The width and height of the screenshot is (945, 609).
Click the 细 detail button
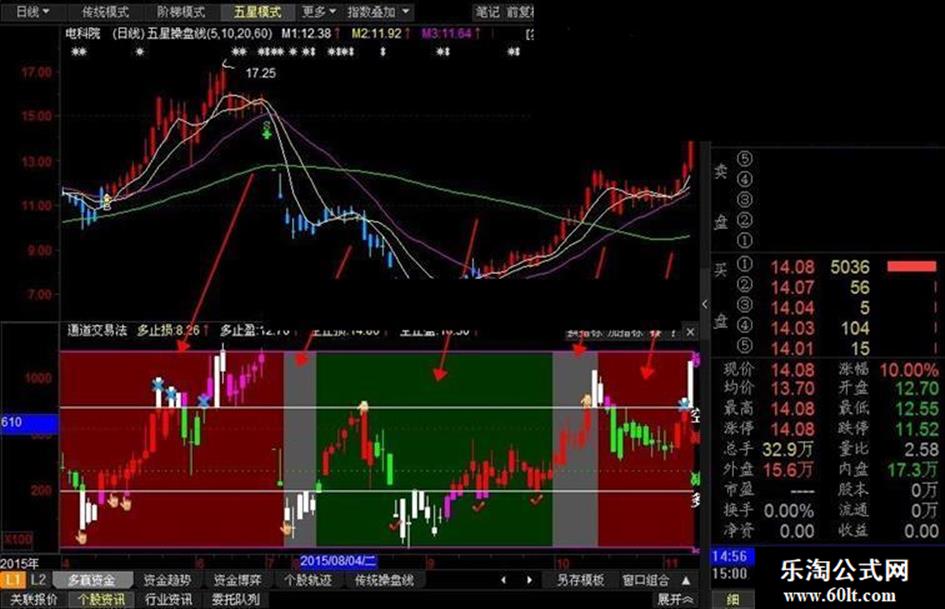click(733, 600)
